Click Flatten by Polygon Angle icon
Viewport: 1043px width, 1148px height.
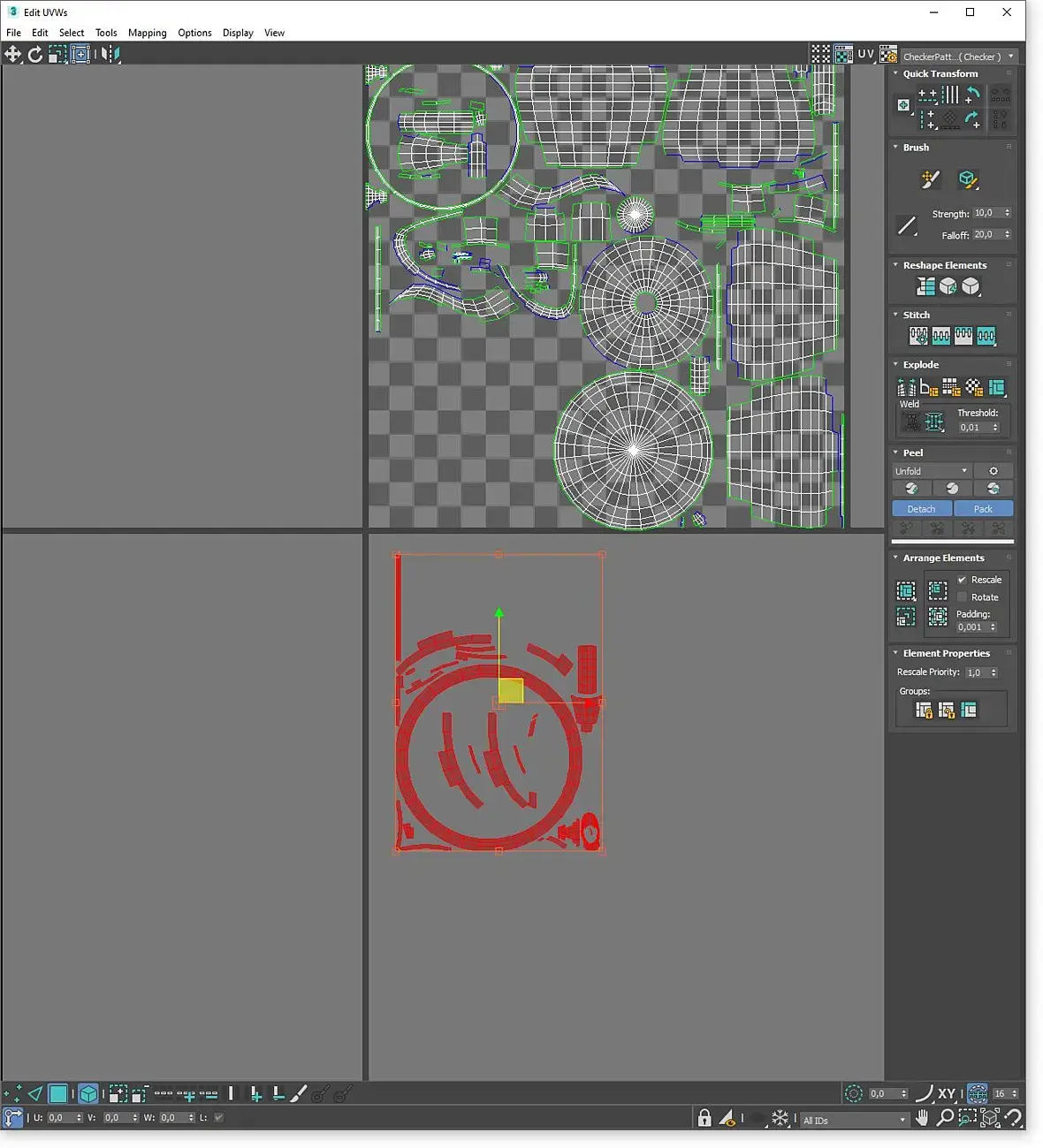(x=928, y=387)
